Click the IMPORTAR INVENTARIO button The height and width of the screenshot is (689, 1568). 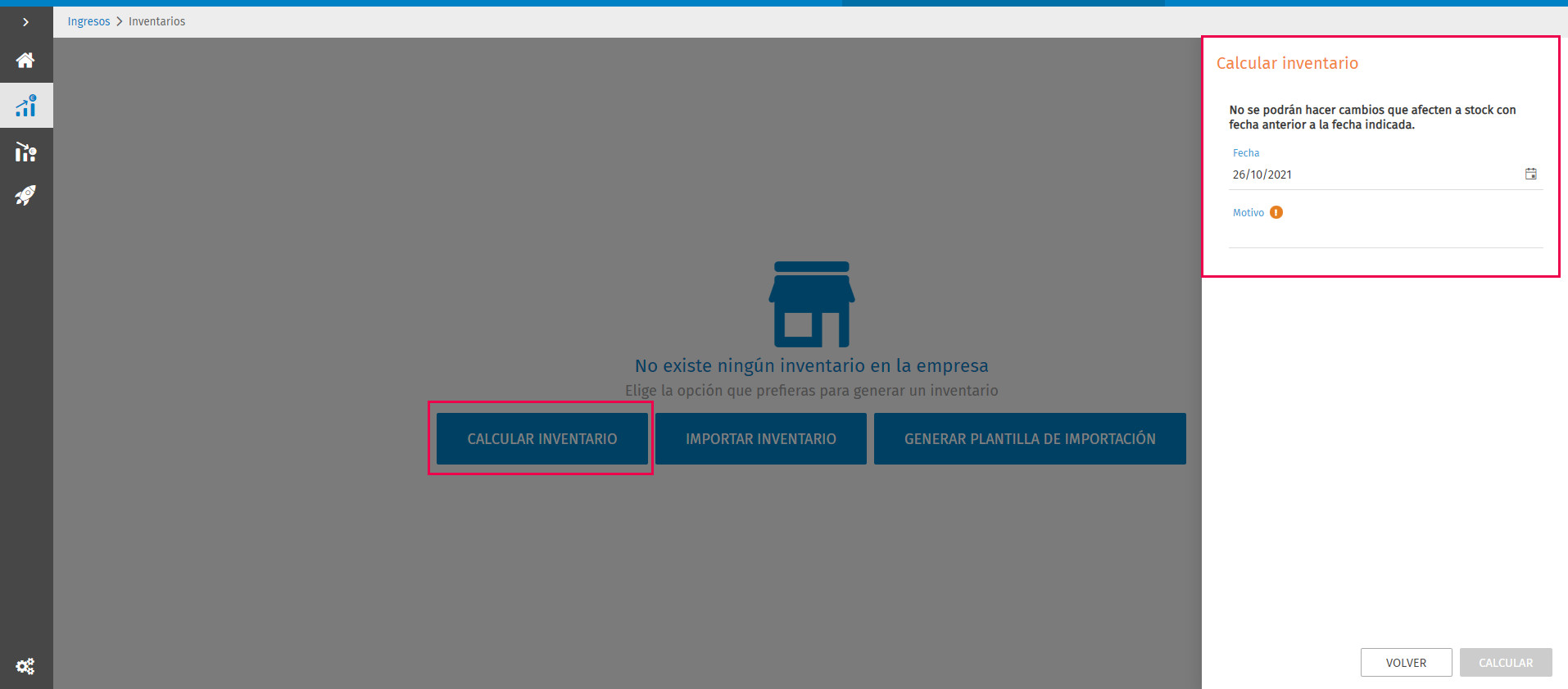tap(761, 439)
